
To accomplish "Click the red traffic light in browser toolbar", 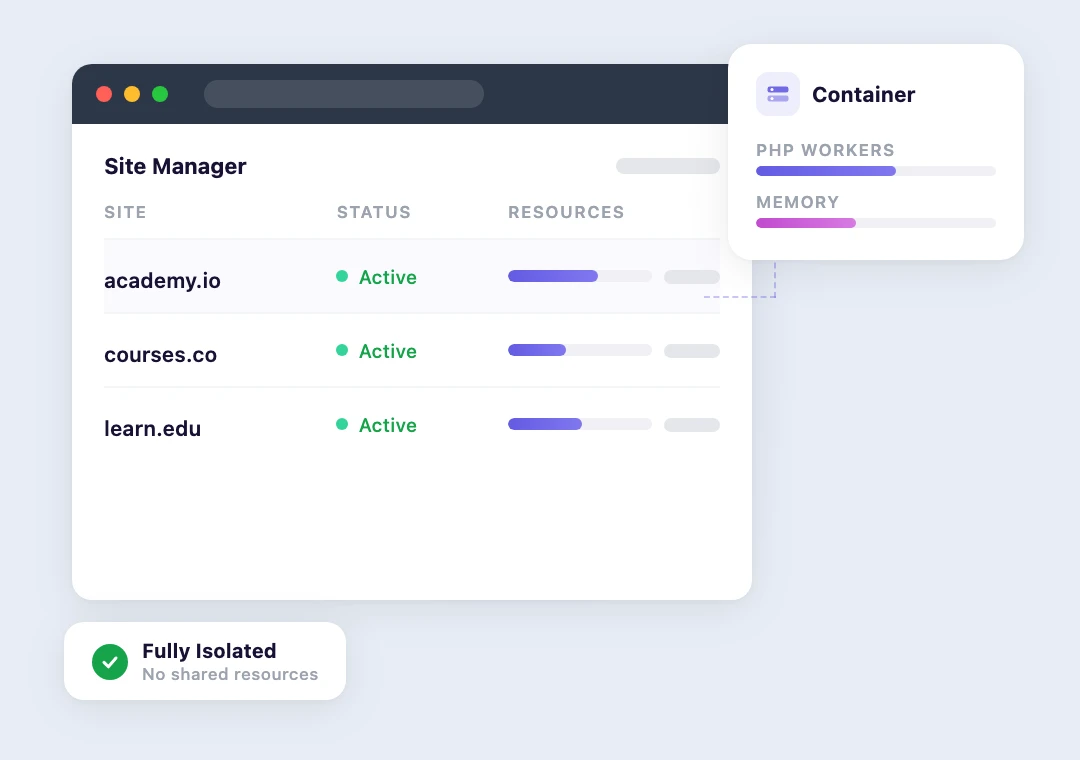I will [104, 93].
